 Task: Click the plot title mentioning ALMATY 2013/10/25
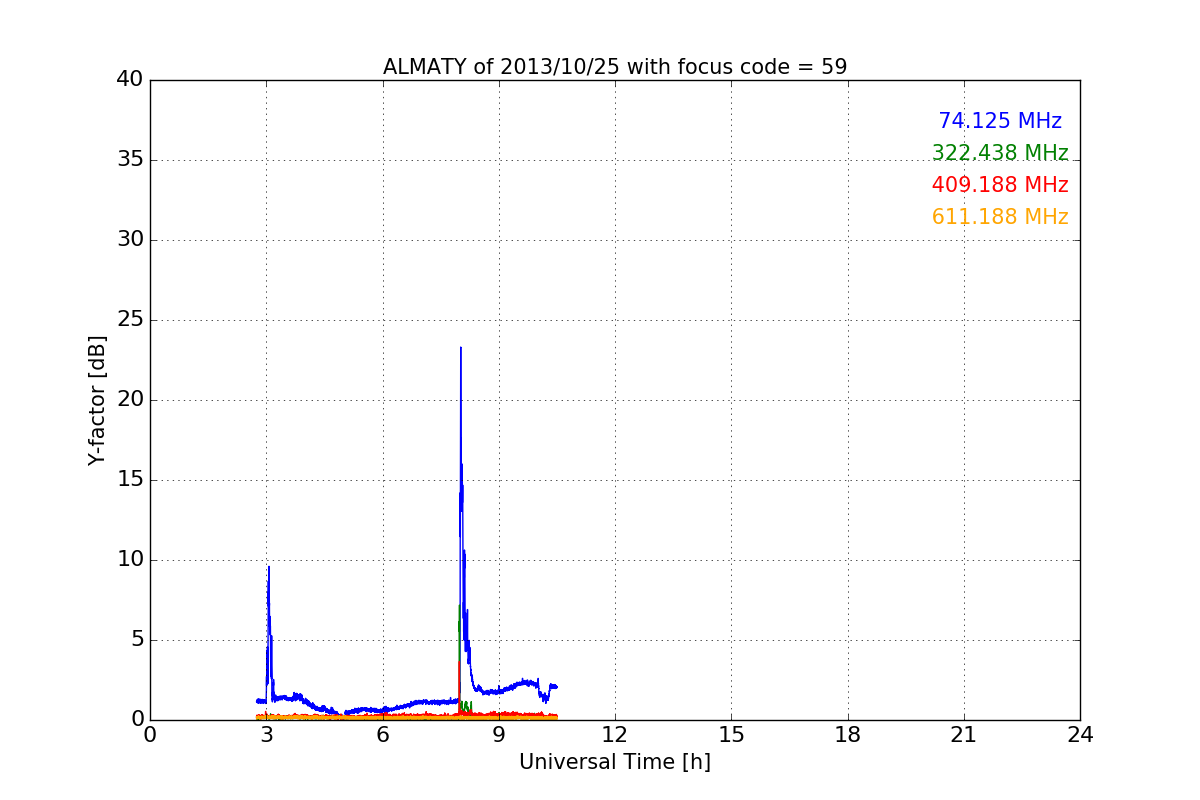615,67
